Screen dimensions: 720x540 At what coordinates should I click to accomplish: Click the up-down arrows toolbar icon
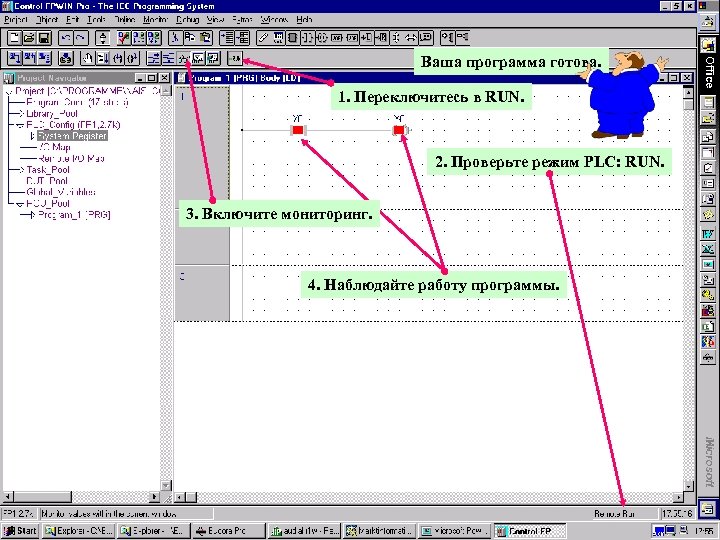coord(103,38)
